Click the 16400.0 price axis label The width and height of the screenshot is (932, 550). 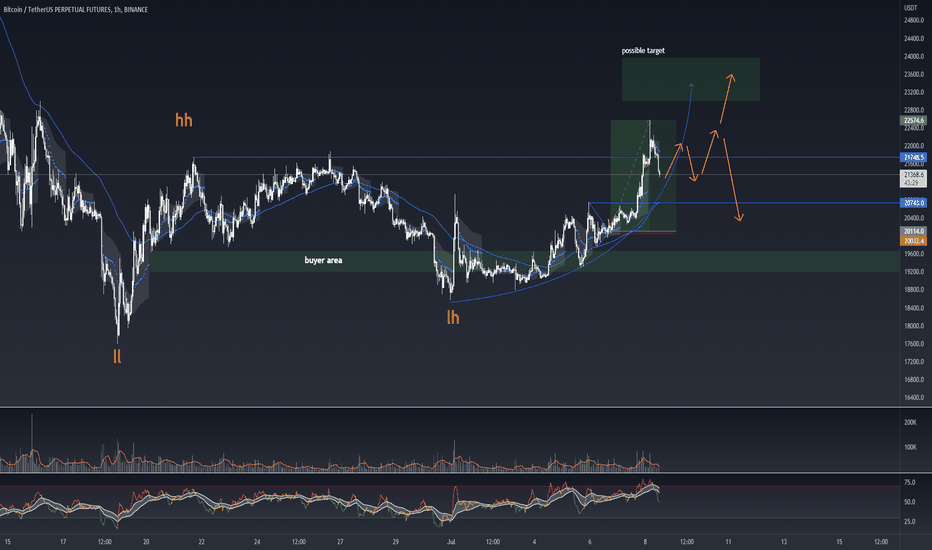(914, 398)
